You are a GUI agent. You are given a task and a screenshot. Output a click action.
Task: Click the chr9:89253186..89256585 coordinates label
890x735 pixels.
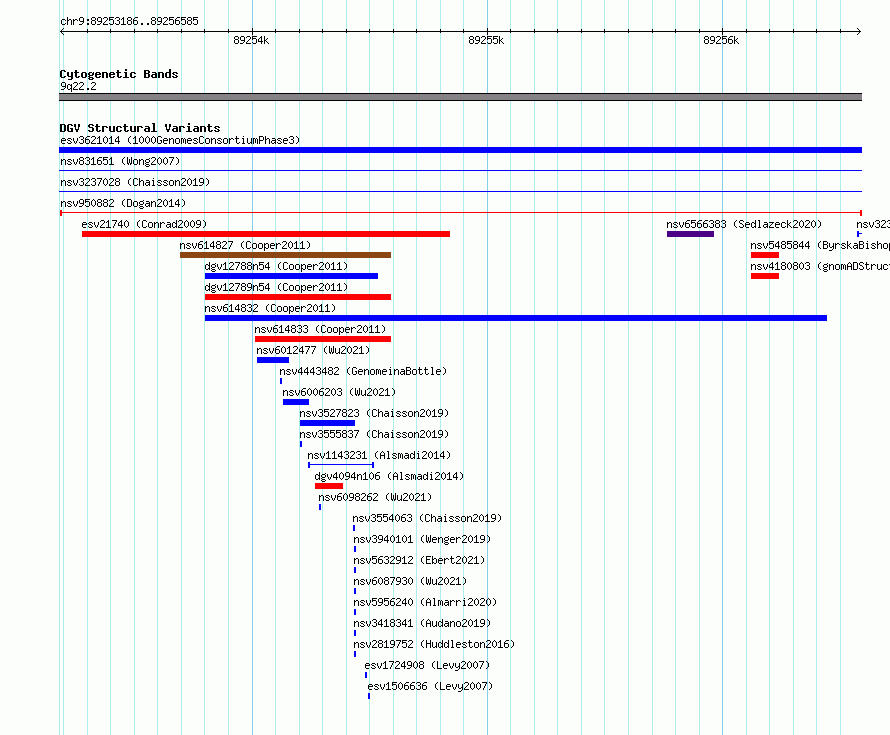click(129, 22)
